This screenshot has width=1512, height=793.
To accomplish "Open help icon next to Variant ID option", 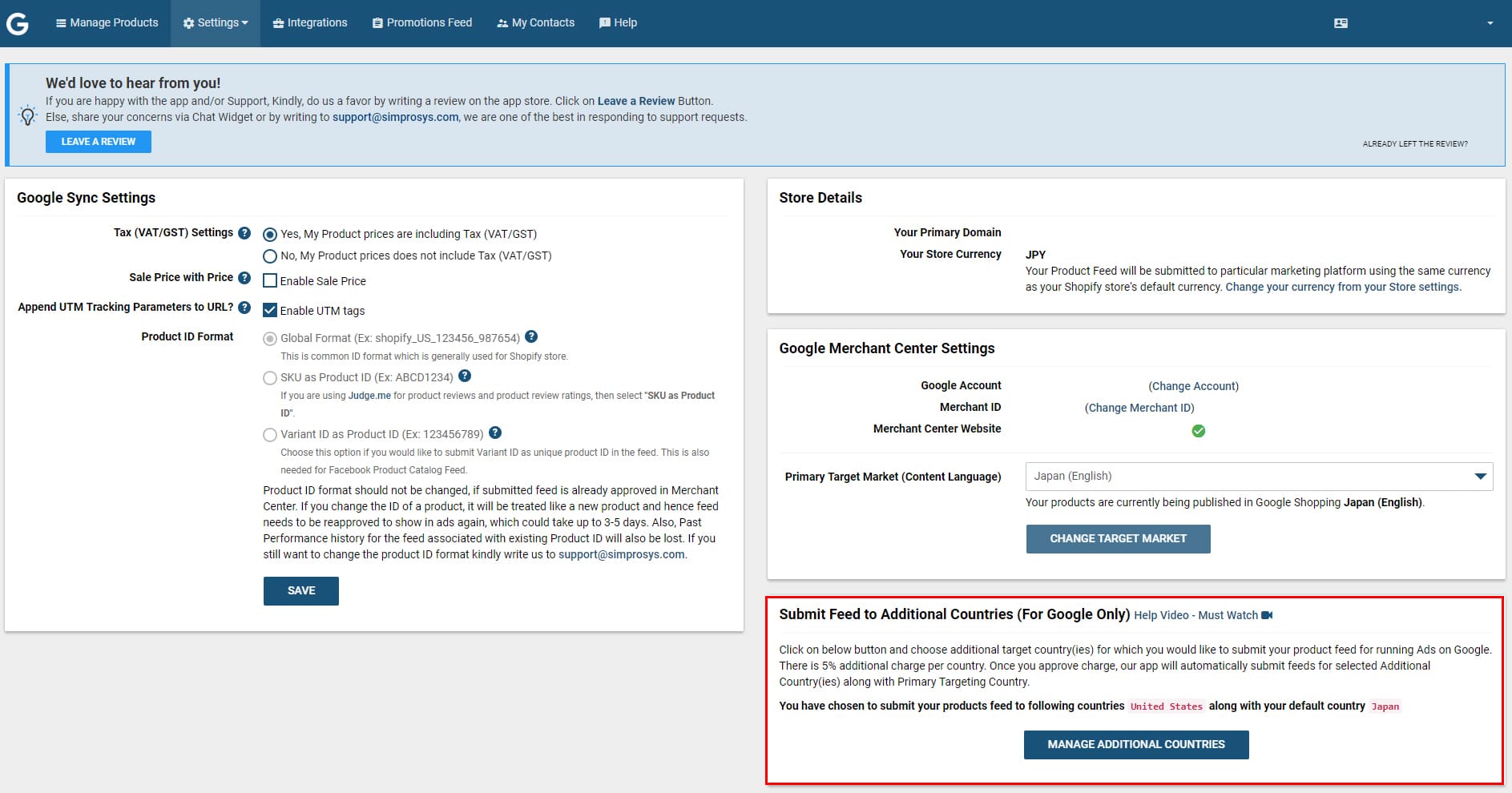I will click(495, 433).
